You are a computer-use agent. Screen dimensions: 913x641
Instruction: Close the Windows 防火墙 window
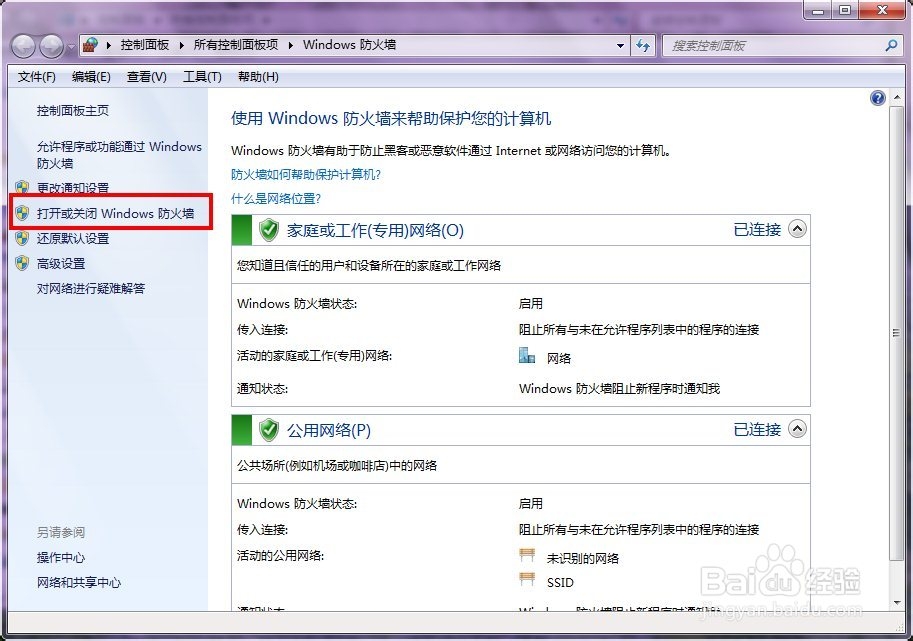tap(883, 10)
